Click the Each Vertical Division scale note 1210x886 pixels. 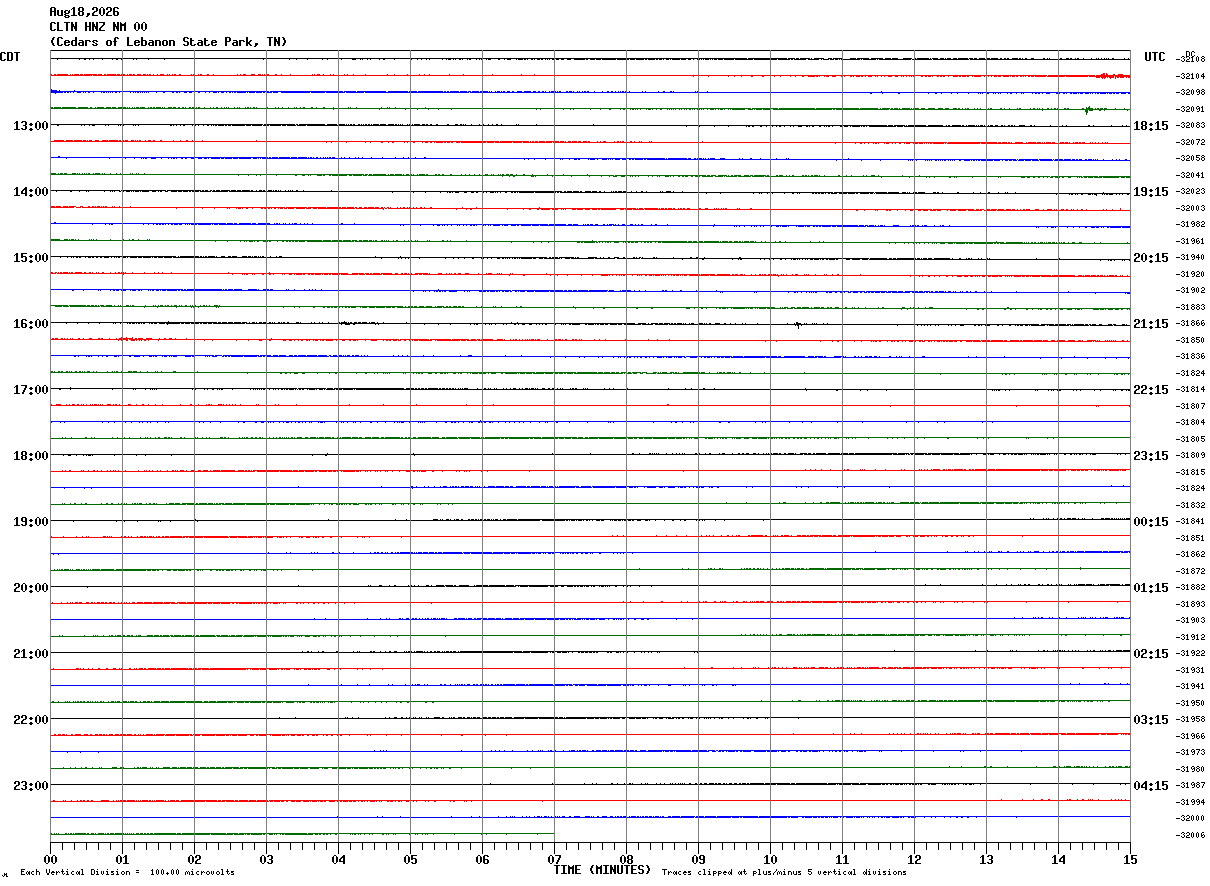click(x=127, y=873)
